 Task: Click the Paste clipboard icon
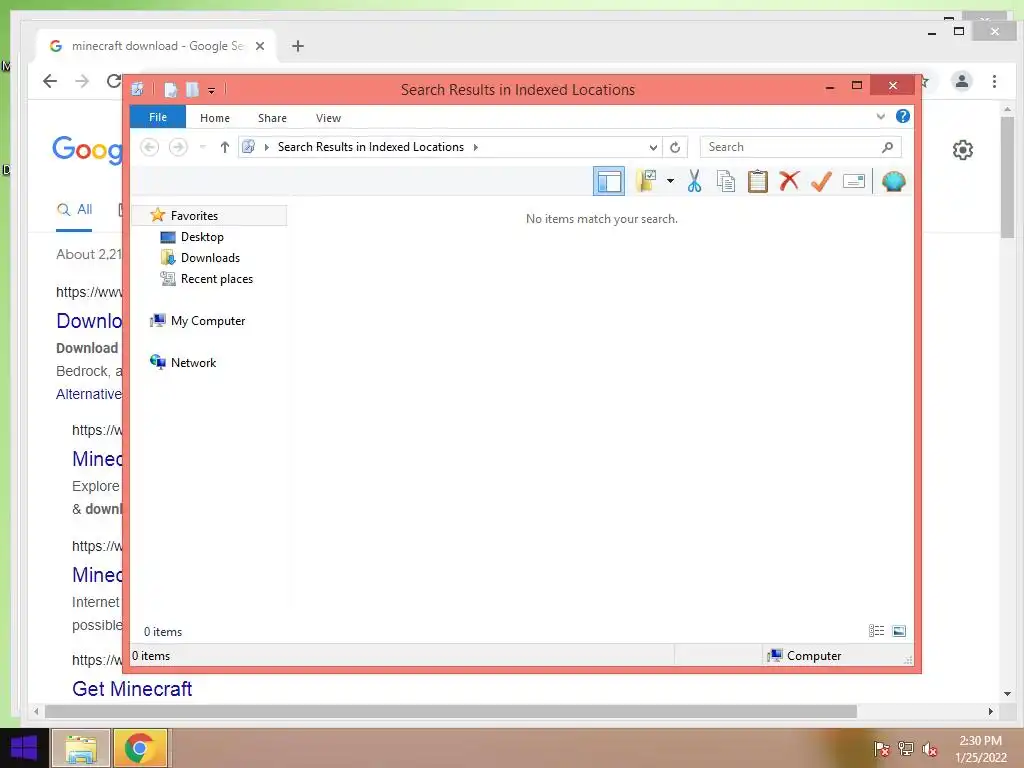758,181
